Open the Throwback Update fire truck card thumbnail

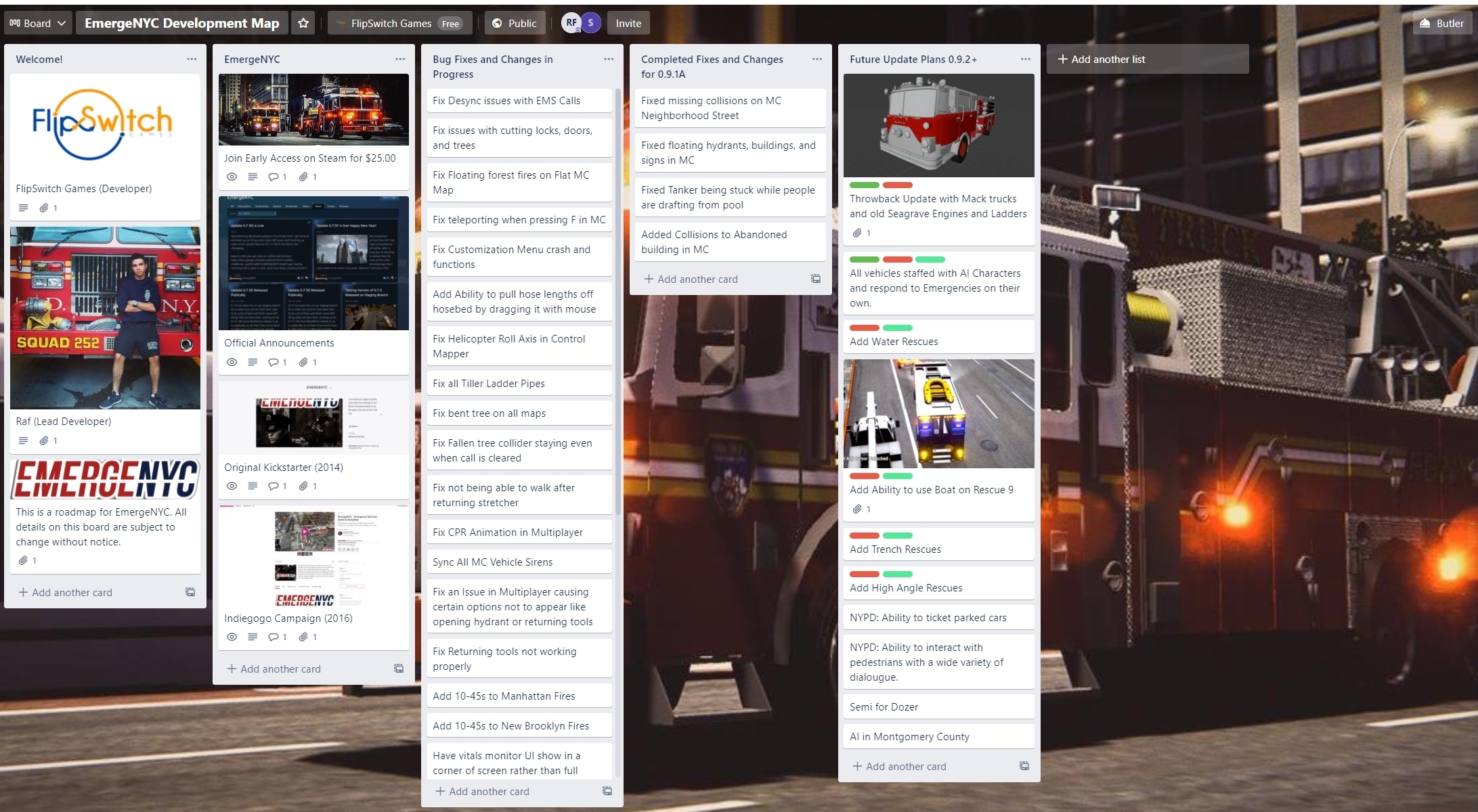tap(938, 125)
